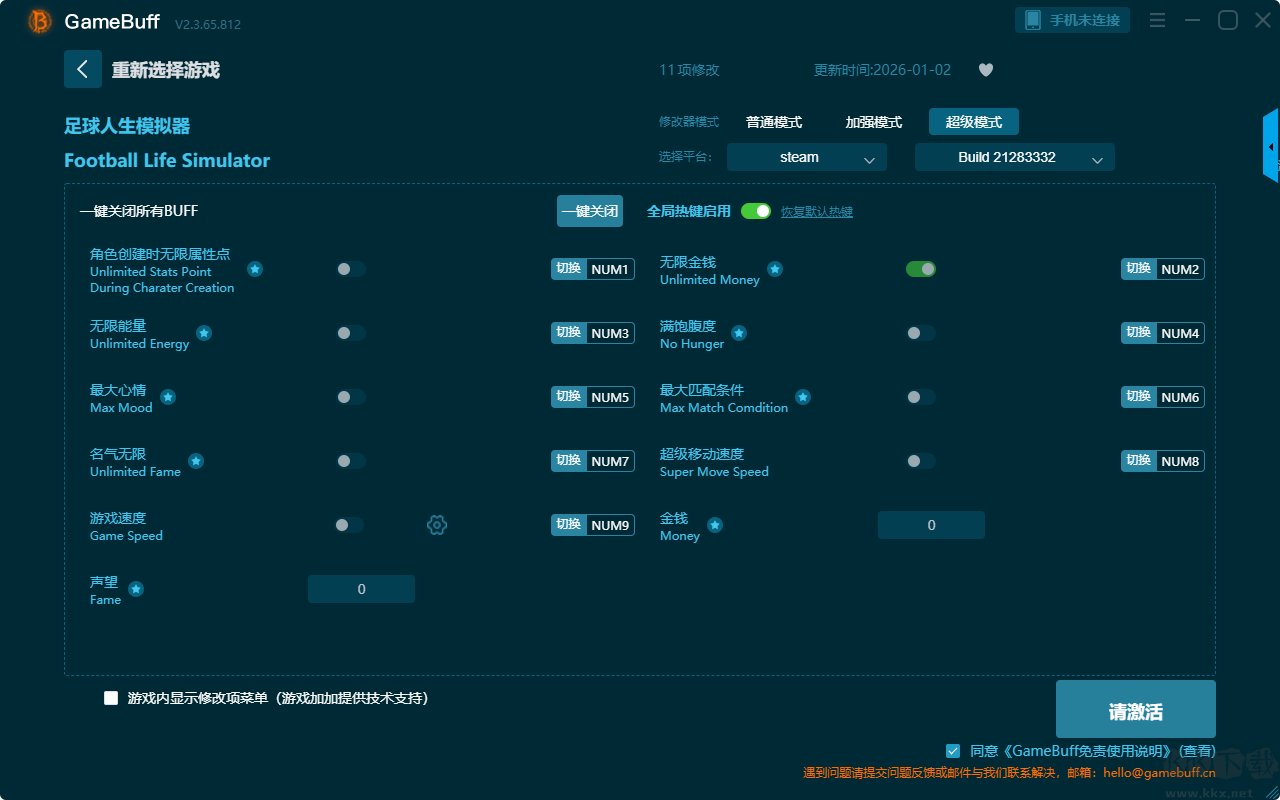
Task: Click the heart favorite icon
Action: [986, 70]
